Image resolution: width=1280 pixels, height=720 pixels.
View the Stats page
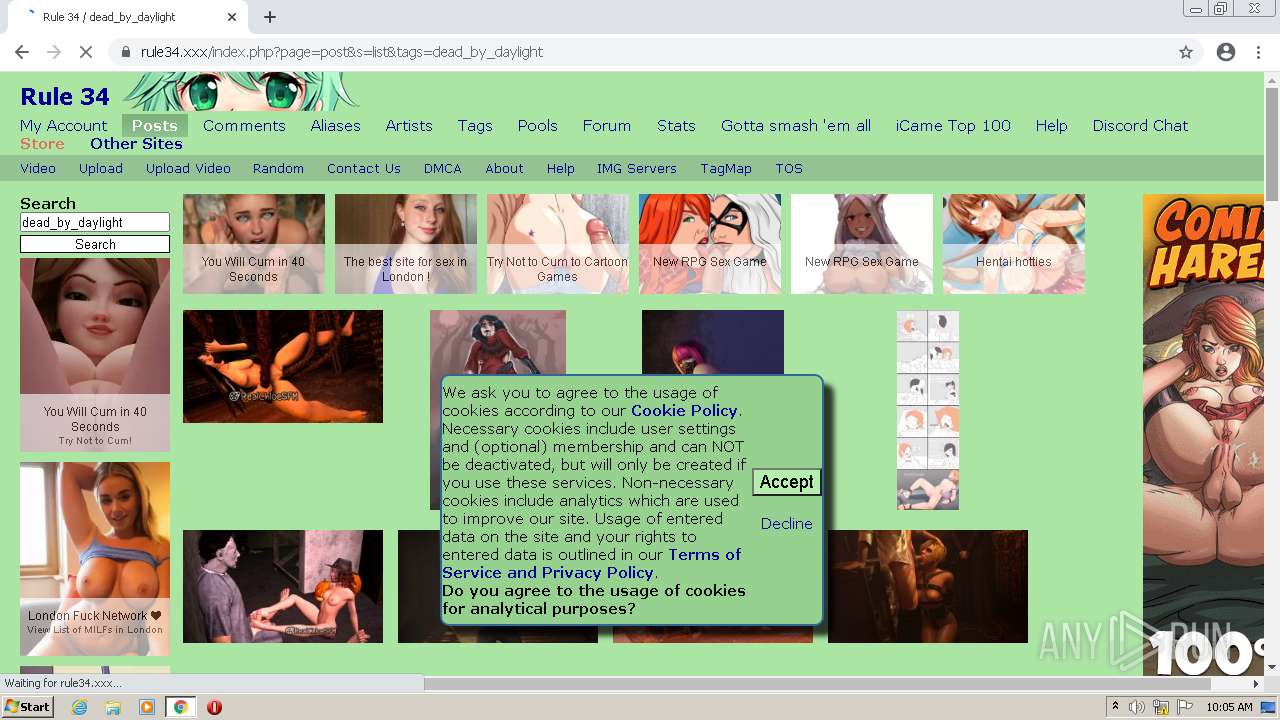click(x=676, y=126)
